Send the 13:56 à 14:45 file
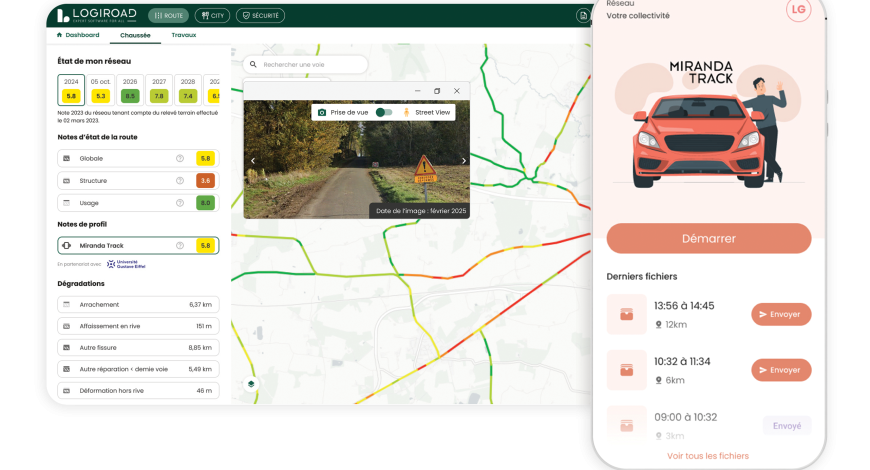 click(x=781, y=314)
